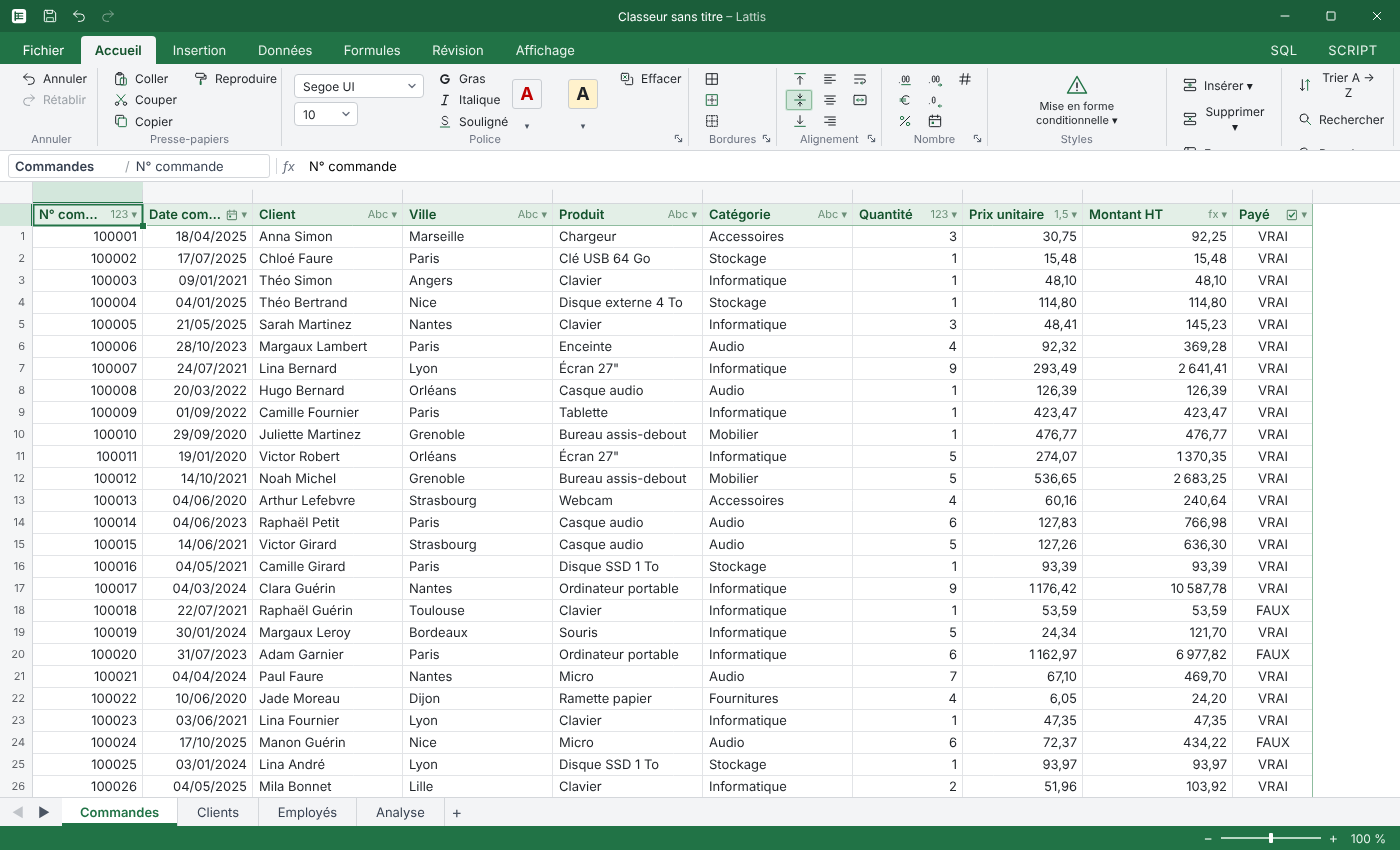Adjust the zoom slider in the status bar
This screenshot has width=1400, height=850.
tap(1271, 839)
